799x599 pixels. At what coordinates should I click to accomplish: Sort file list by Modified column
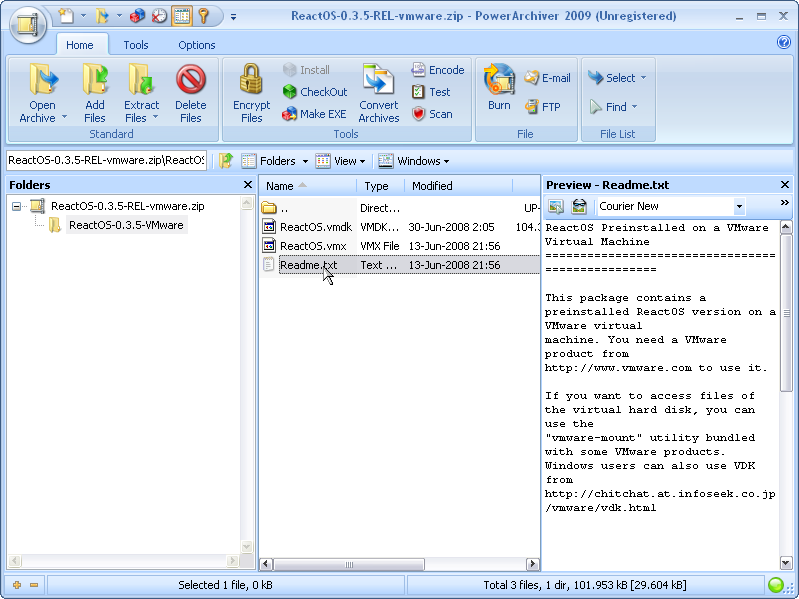458,186
